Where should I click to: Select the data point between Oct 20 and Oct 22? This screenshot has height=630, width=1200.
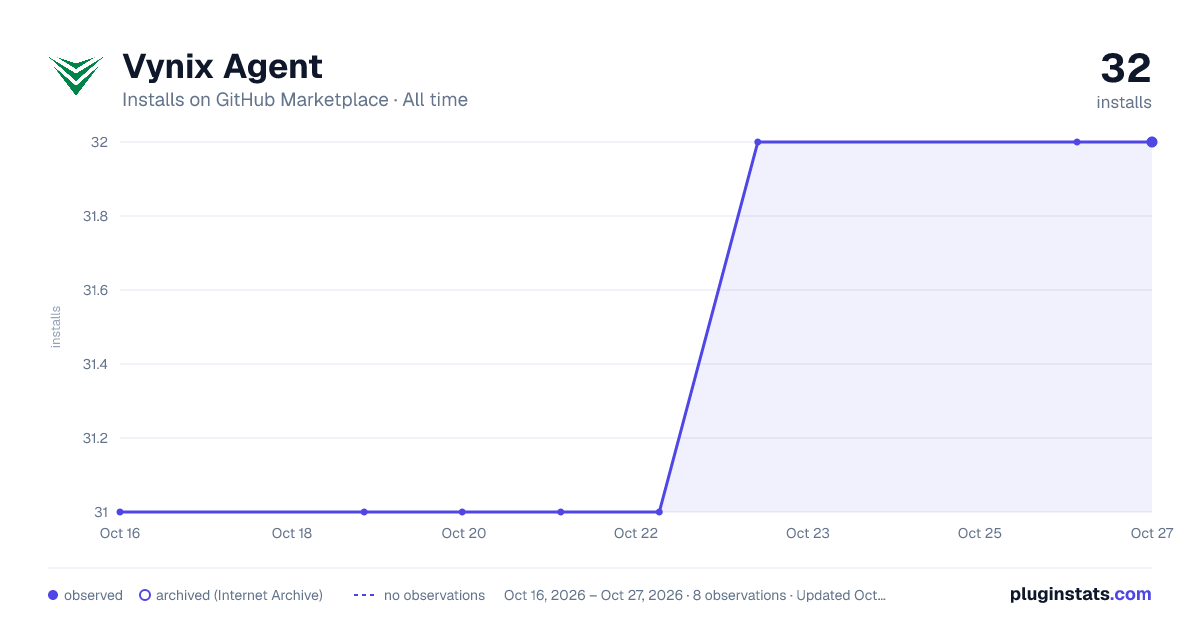coord(561,512)
